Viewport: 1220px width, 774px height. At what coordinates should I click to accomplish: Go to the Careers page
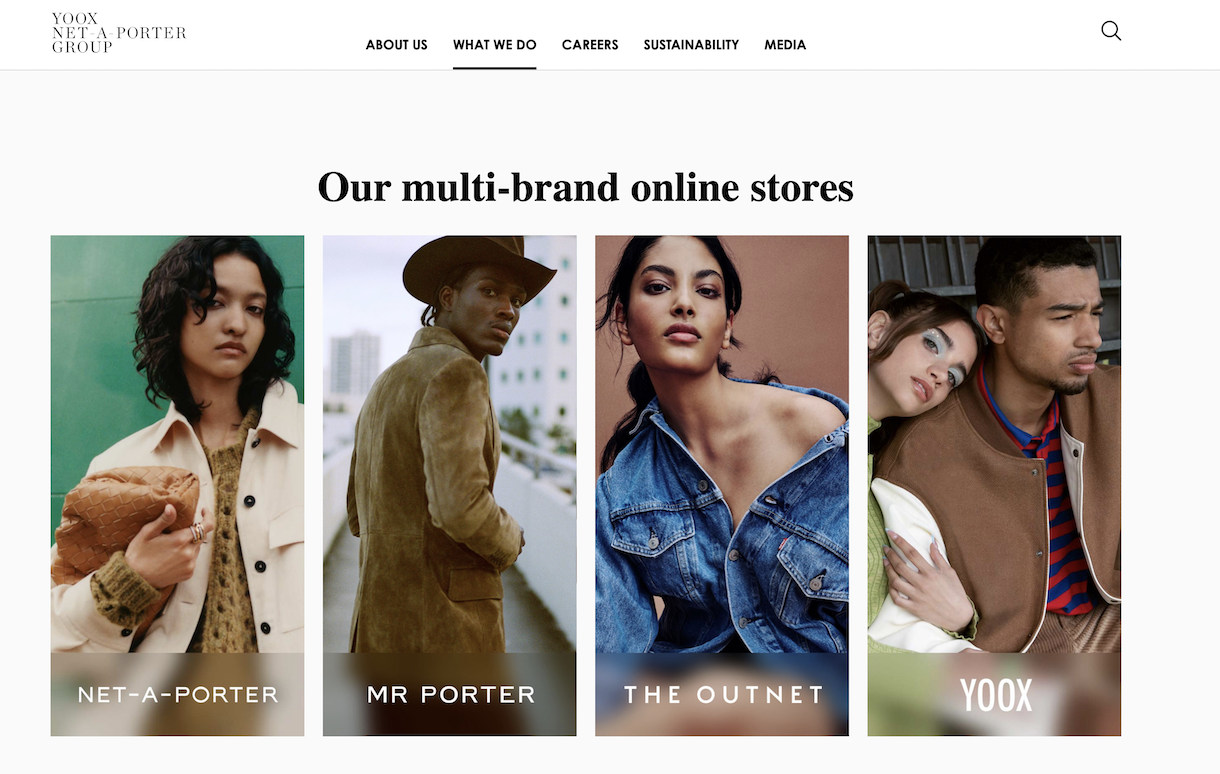590,45
